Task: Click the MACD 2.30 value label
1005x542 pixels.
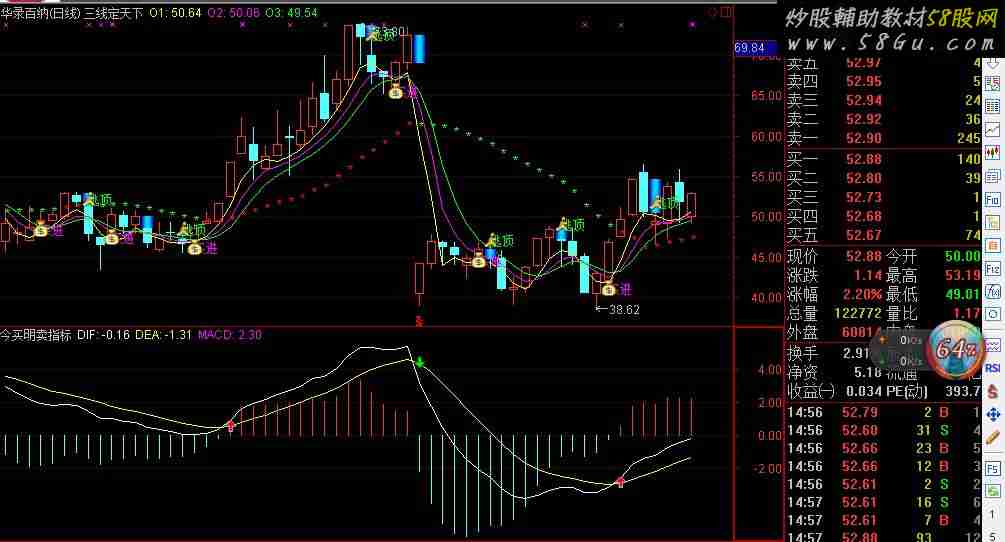Action: click(230, 334)
